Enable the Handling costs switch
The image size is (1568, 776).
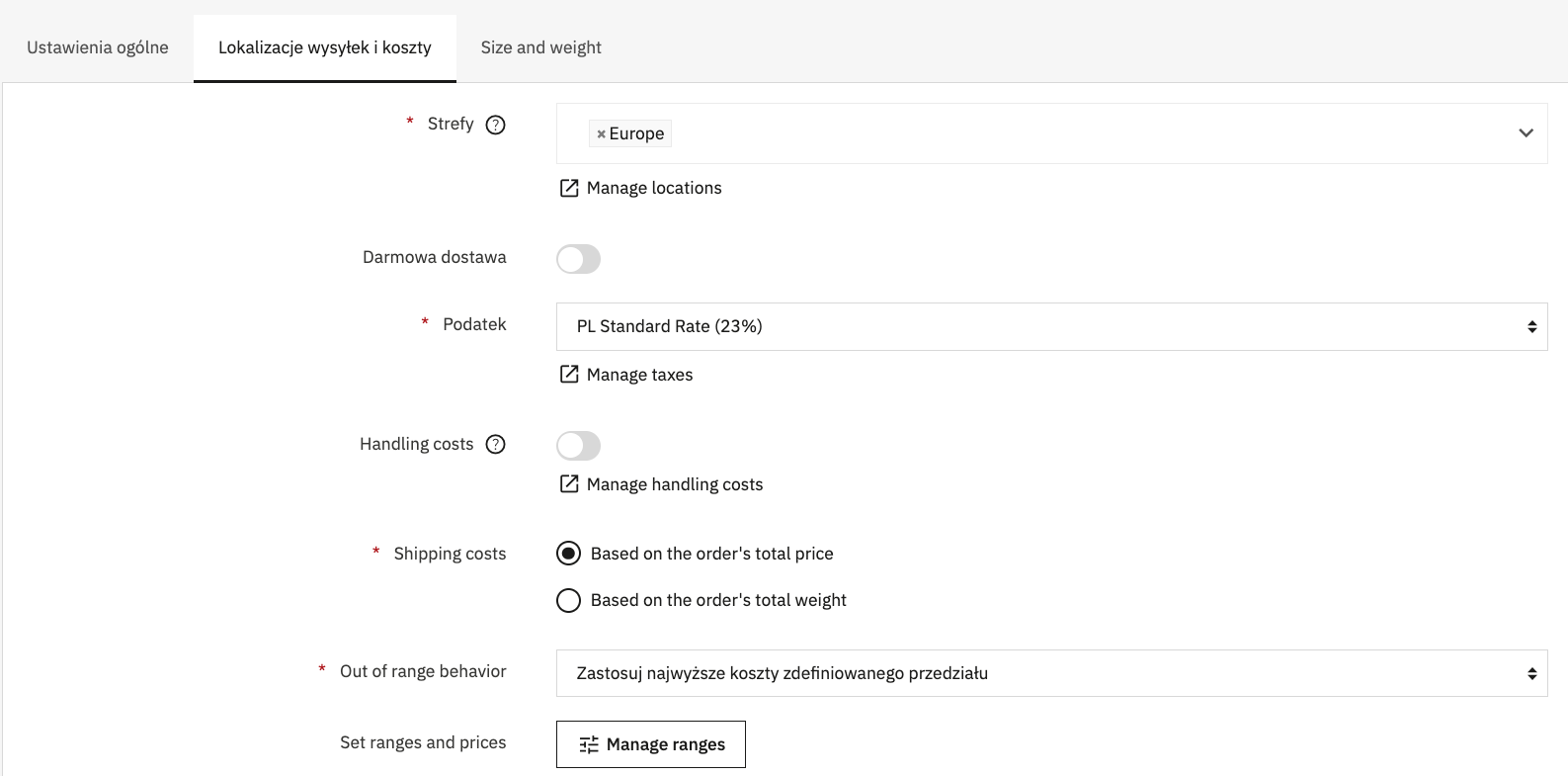pos(578,446)
